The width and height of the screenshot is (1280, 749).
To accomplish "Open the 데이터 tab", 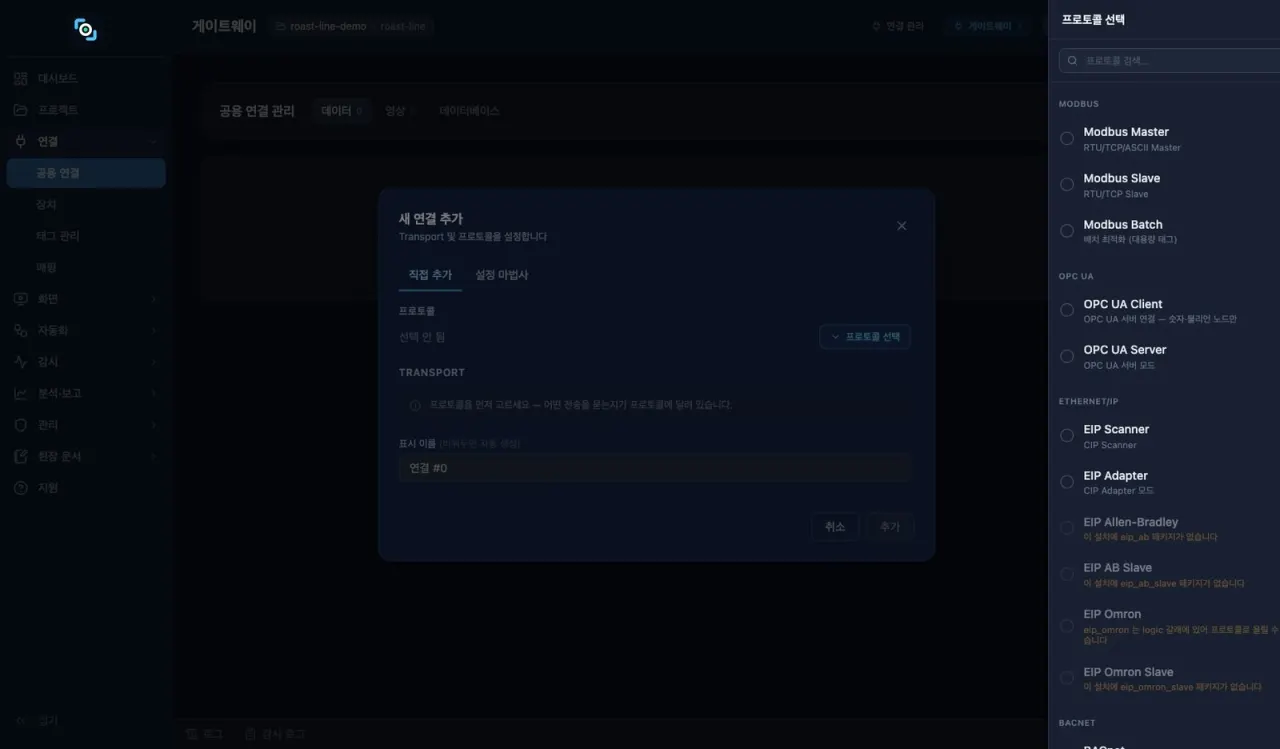I will coord(342,111).
